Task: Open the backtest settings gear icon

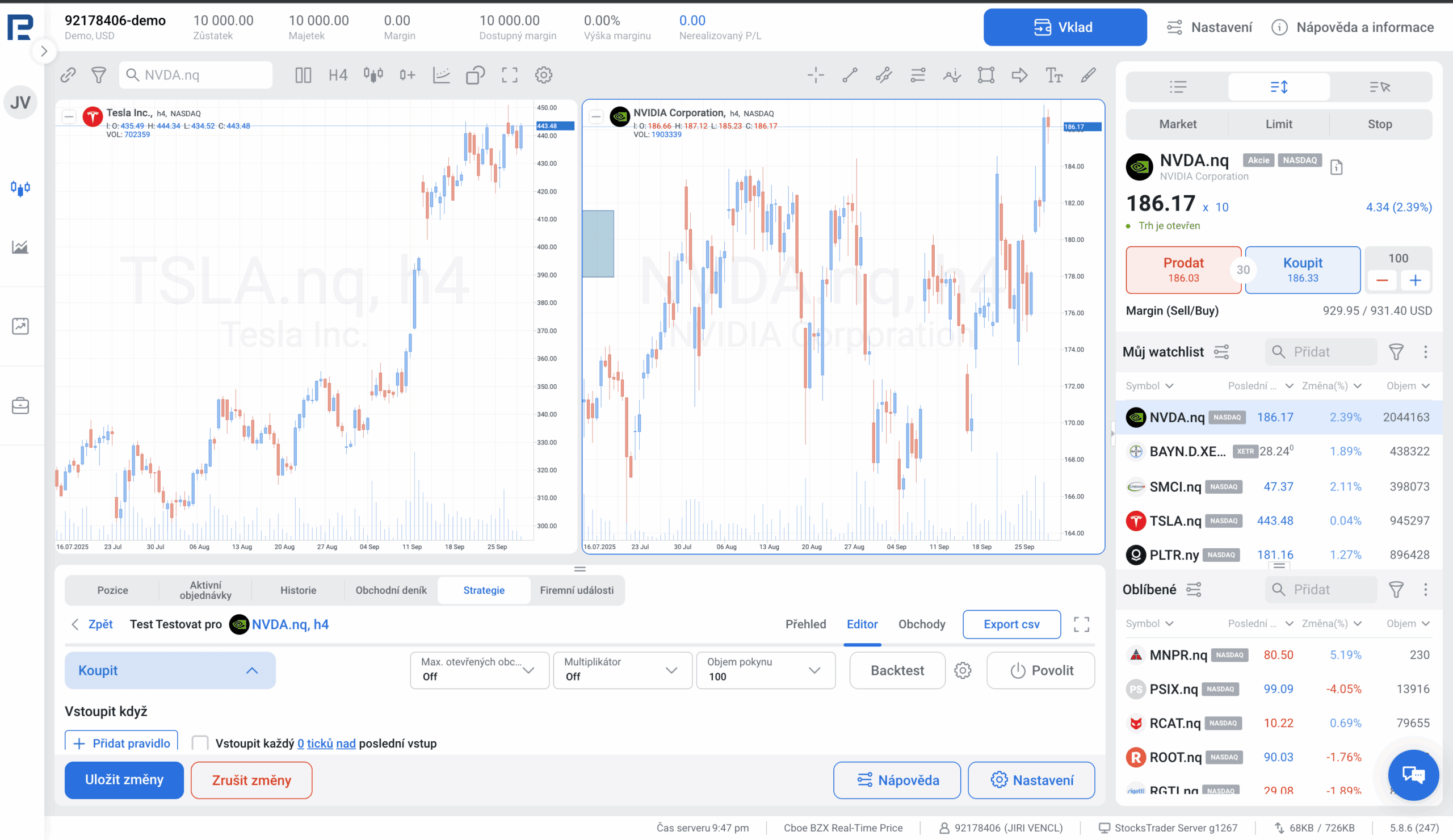Action: (962, 670)
